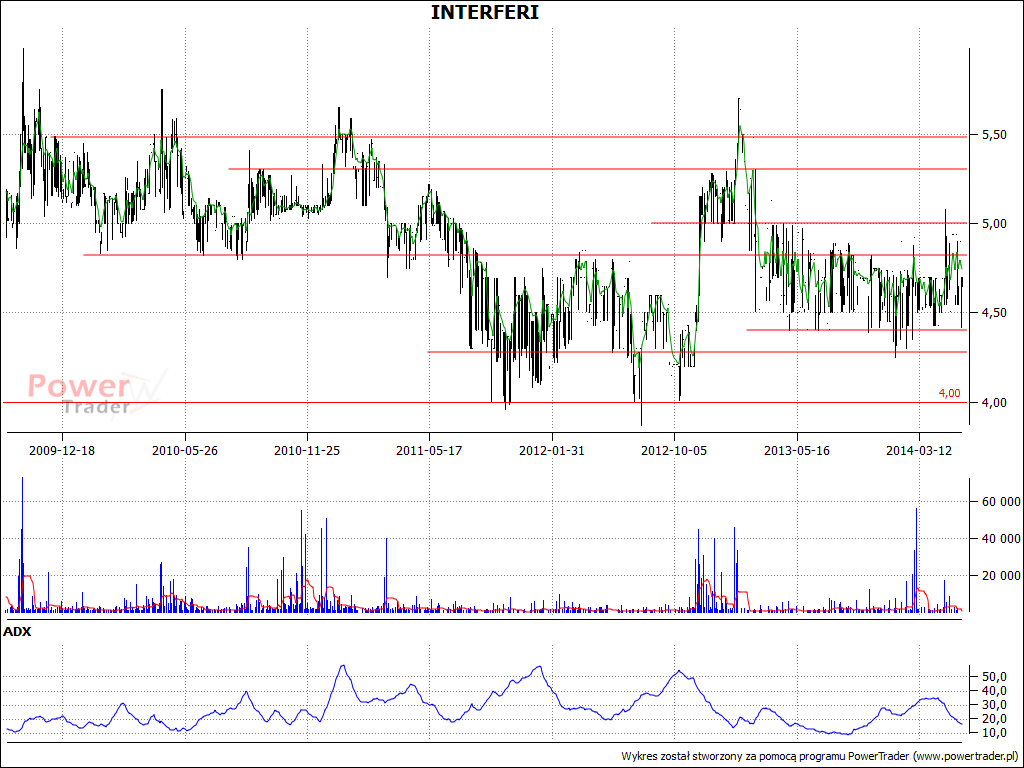The image size is (1024, 768).
Task: Click the 50,0 ADX axis label
Action: click(995, 677)
